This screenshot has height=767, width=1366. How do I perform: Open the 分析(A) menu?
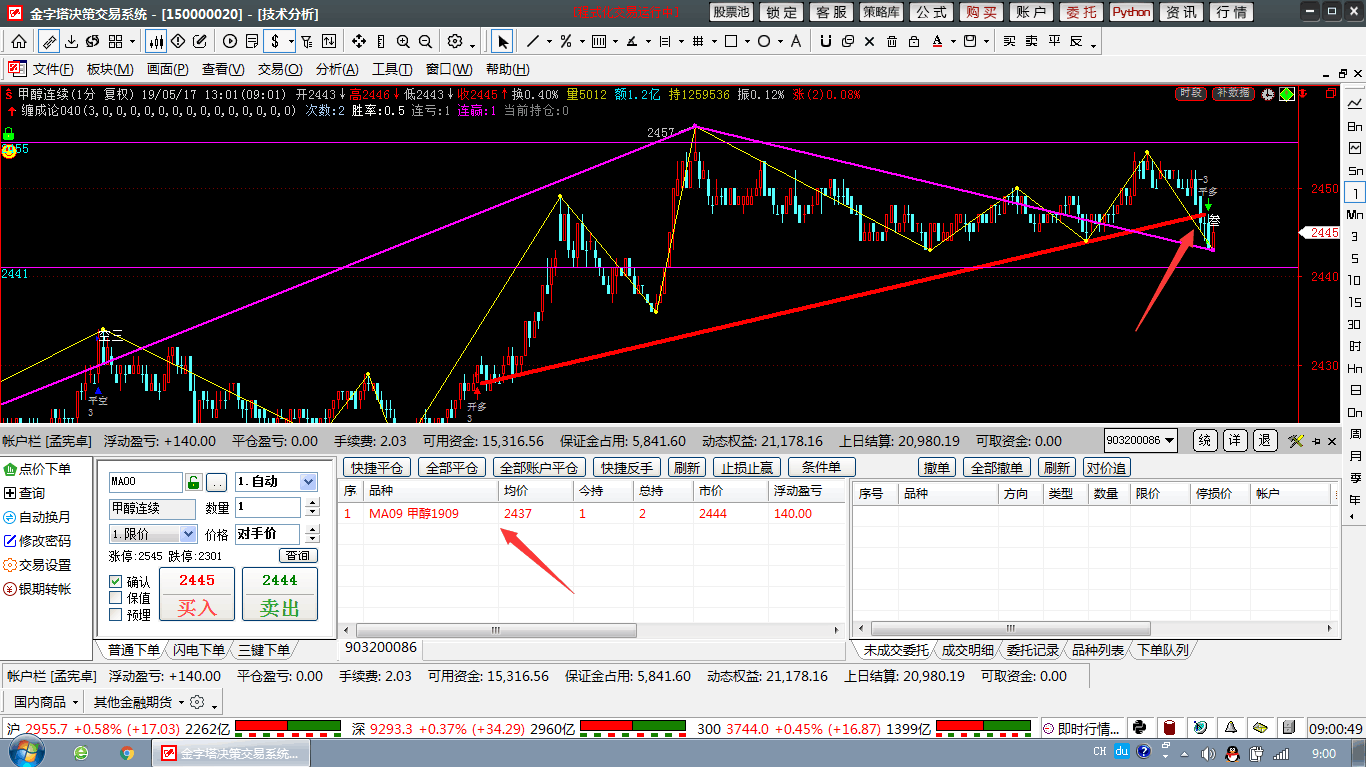pos(337,69)
